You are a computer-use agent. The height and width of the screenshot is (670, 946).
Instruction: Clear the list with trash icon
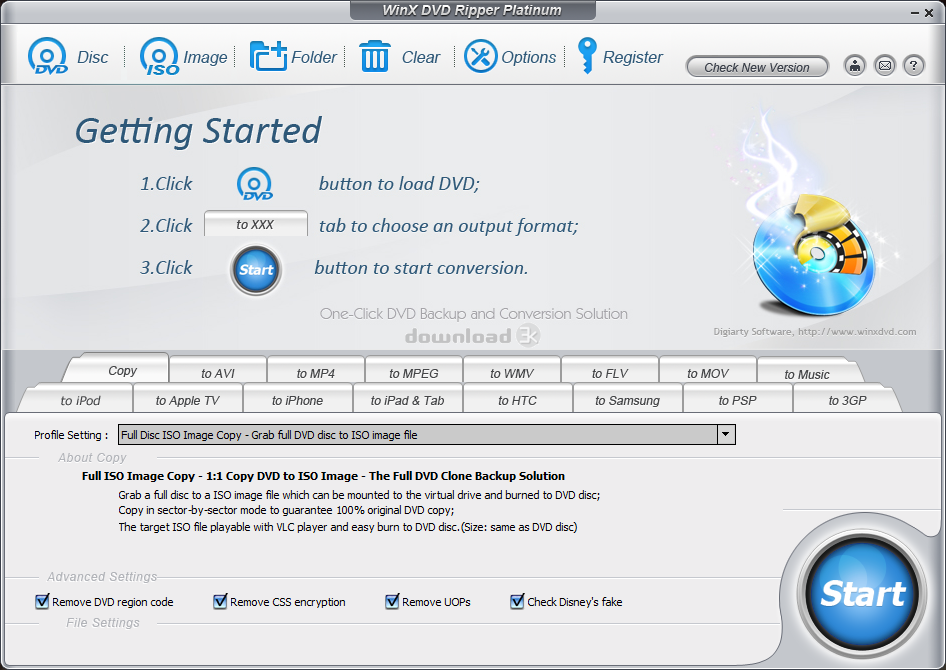(375, 57)
